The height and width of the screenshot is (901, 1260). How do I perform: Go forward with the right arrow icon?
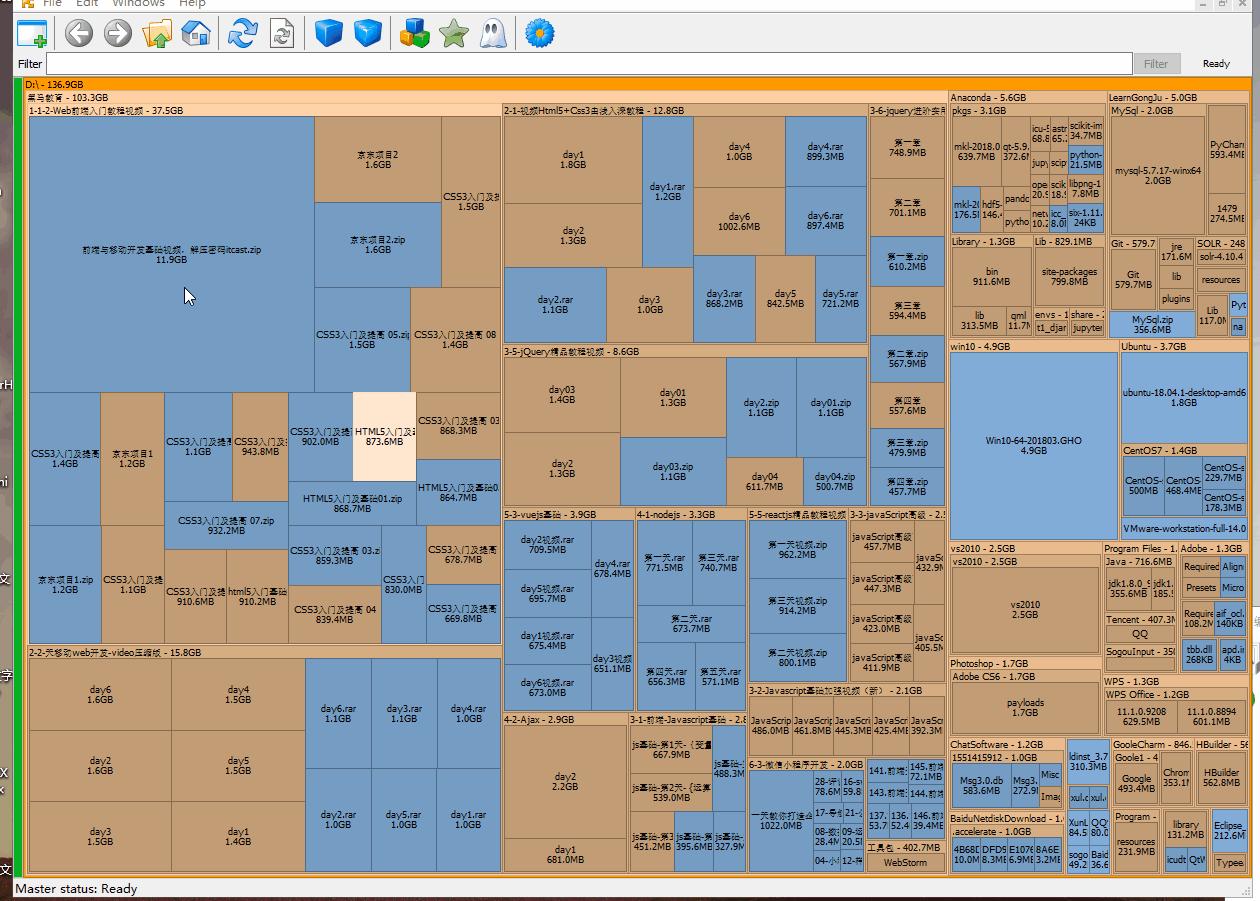click(x=118, y=33)
